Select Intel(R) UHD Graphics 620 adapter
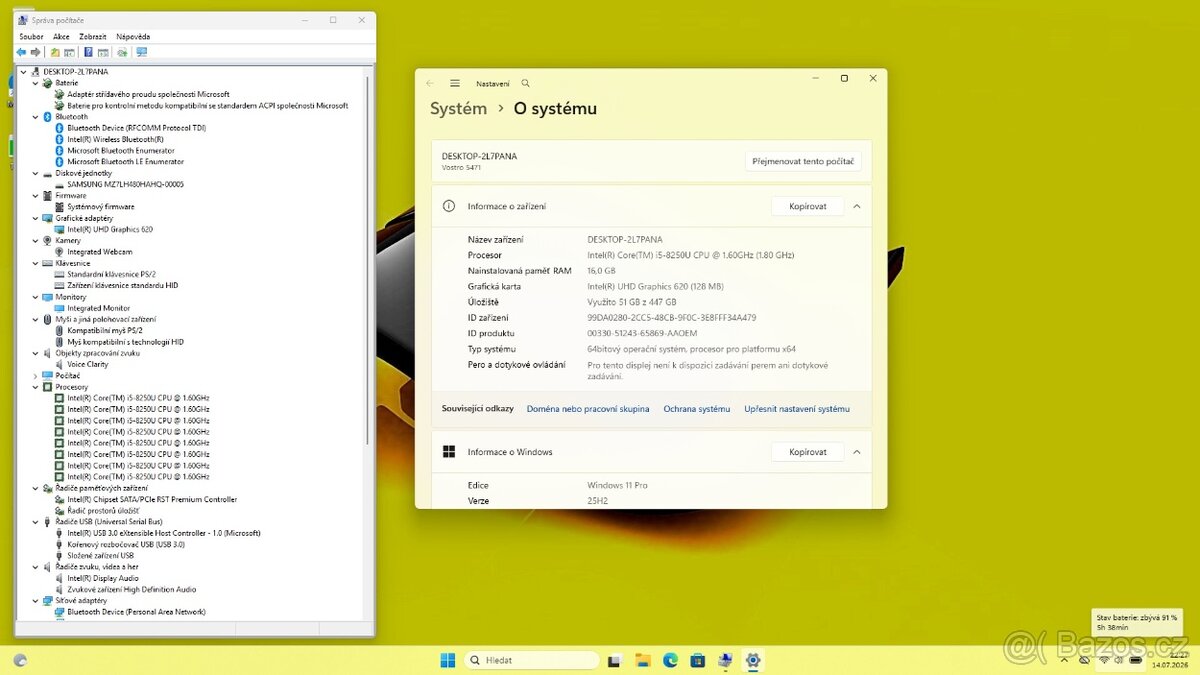 pyautogui.click(x=110, y=229)
